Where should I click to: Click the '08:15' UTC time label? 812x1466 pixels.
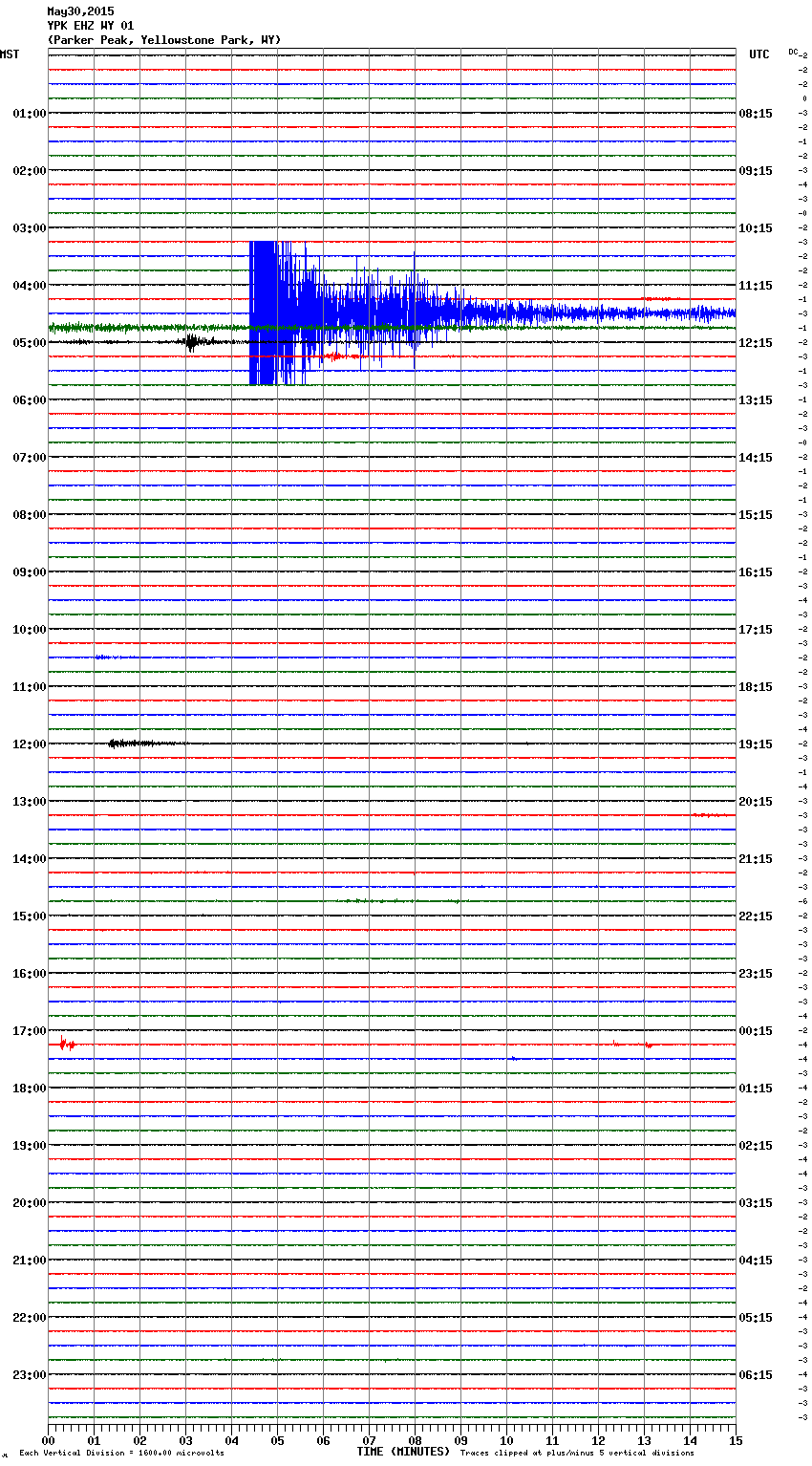pos(756,113)
